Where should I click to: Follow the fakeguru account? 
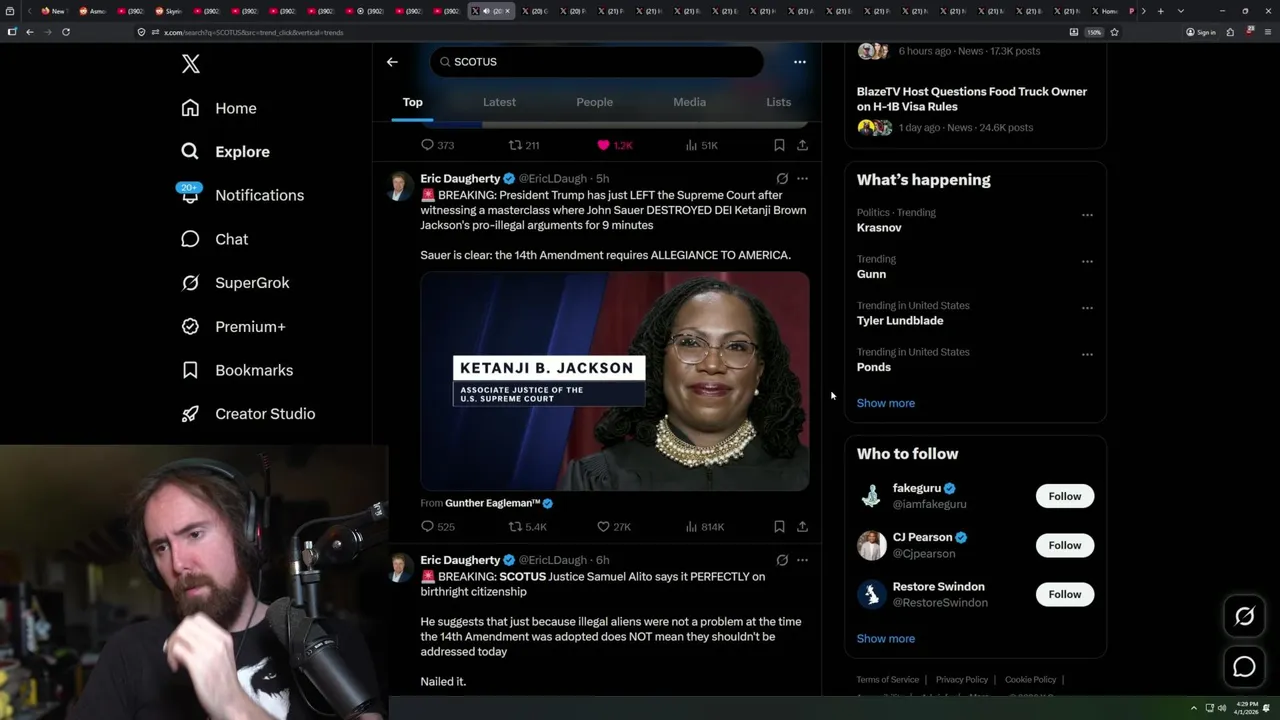1065,496
